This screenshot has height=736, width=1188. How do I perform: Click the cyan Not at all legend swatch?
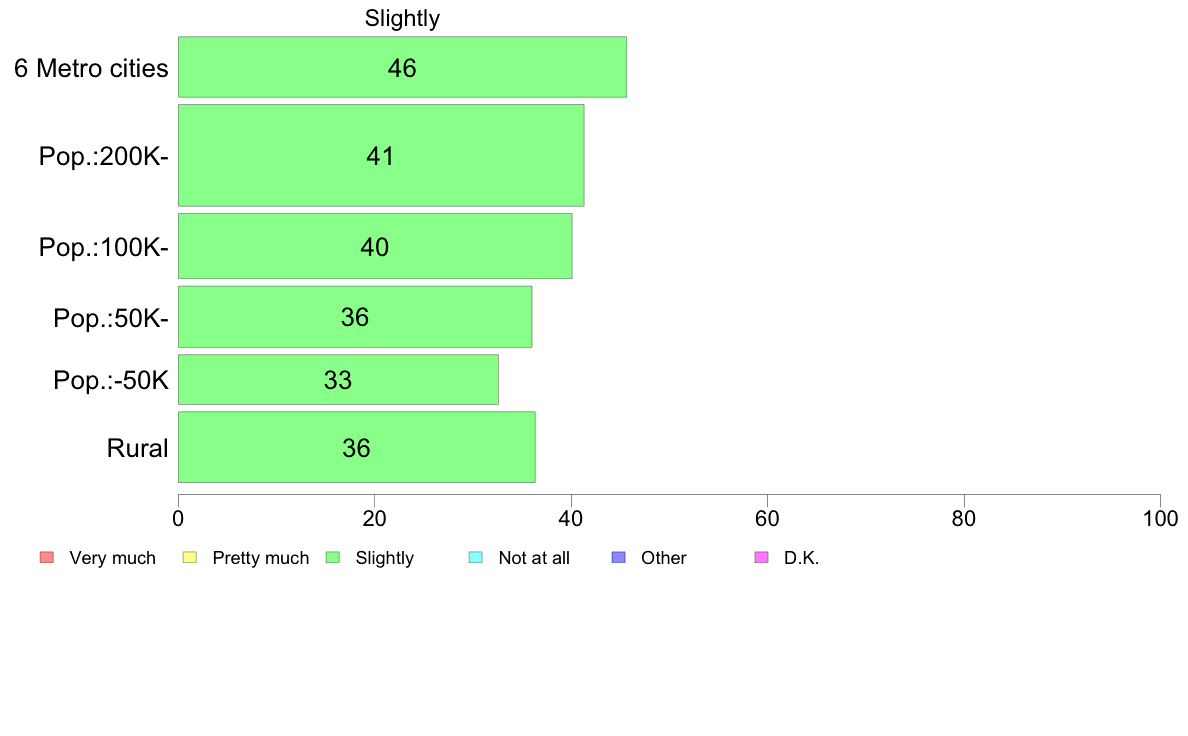(476, 557)
